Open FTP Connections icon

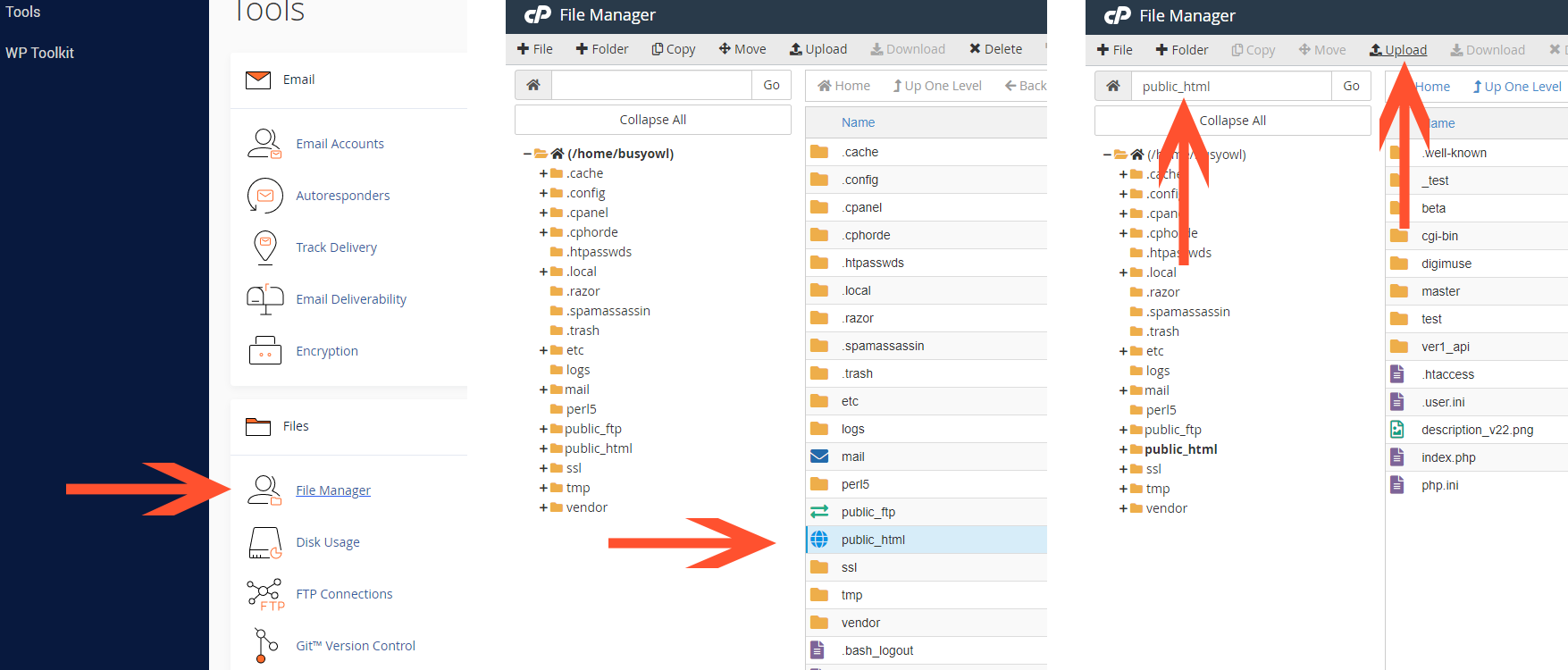coord(265,594)
